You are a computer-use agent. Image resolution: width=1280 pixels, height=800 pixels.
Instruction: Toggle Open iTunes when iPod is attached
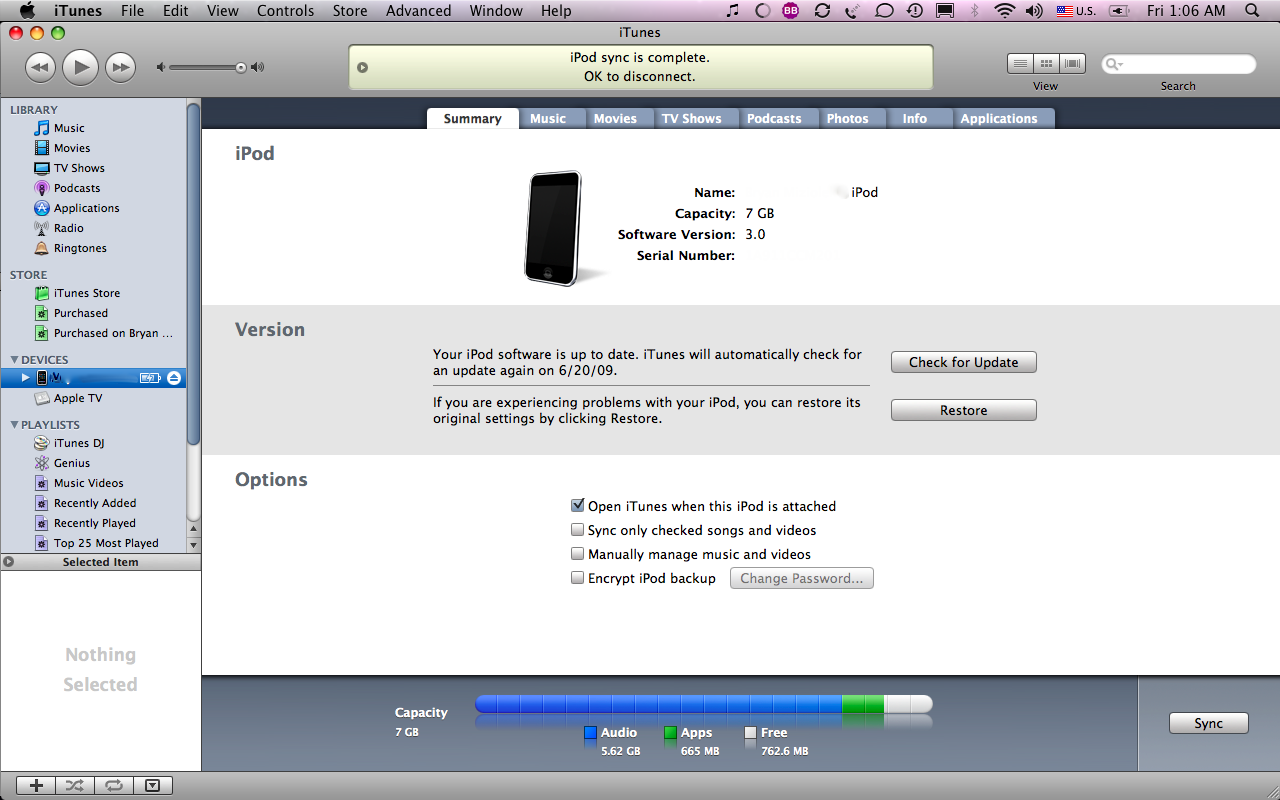coord(577,506)
